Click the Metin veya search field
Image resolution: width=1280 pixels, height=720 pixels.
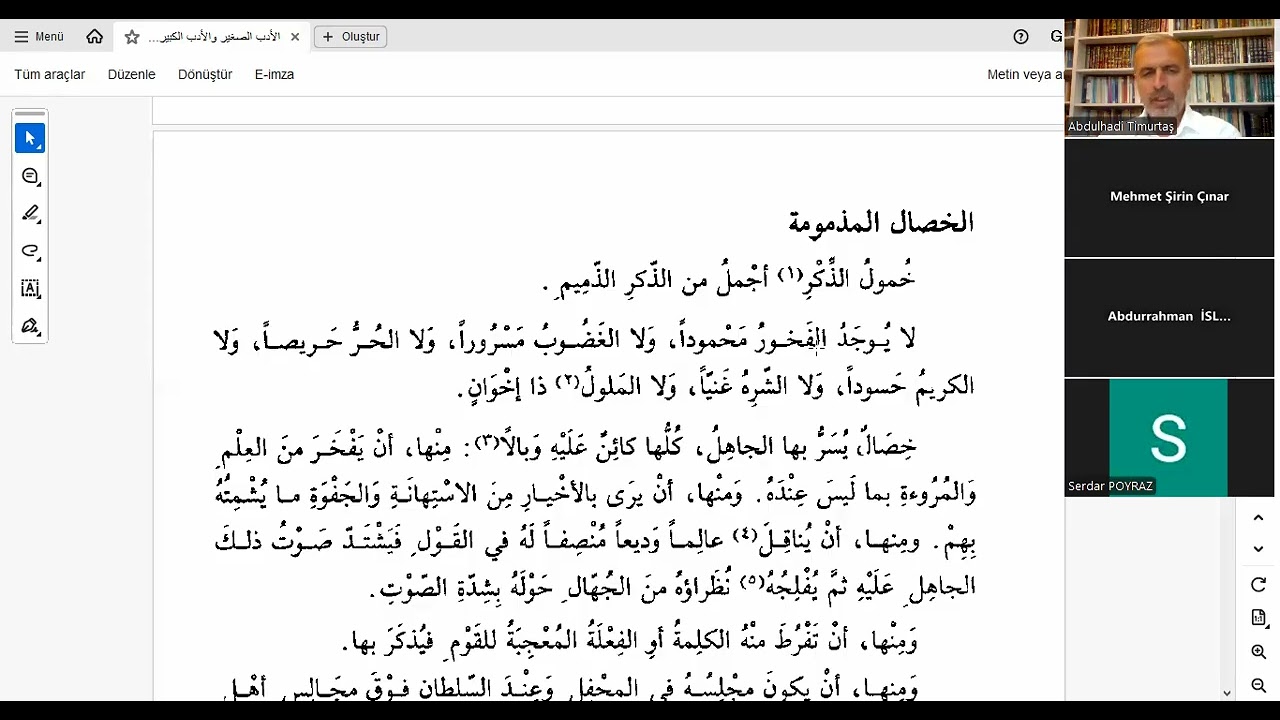(1024, 75)
